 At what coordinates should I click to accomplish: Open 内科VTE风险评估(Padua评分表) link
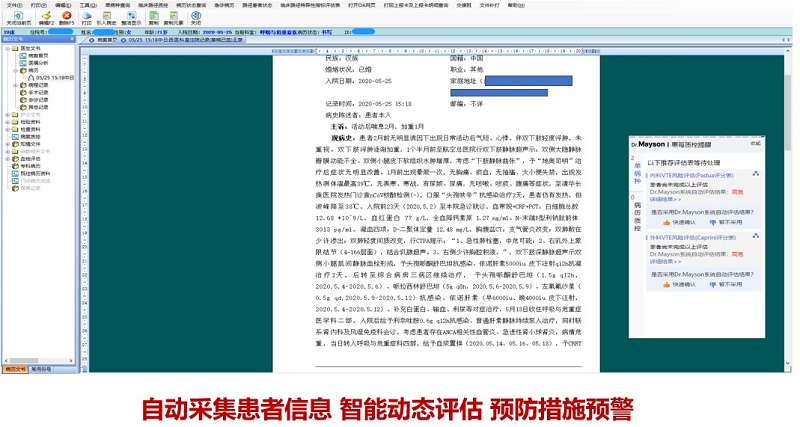[x=691, y=175]
